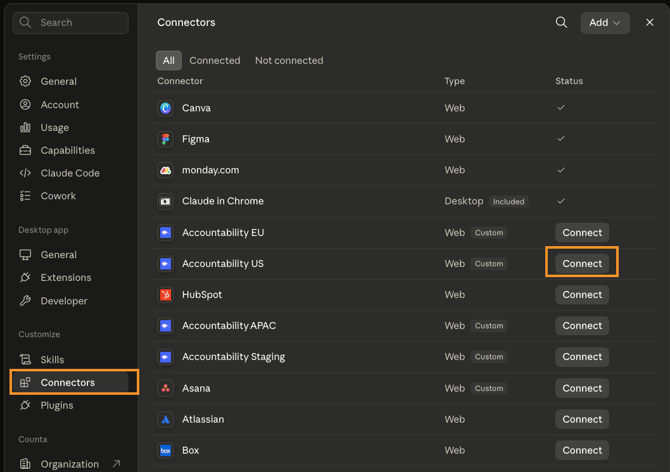Screen dimensions: 670x472
Task: Click the Included badge
Action: point(508,202)
